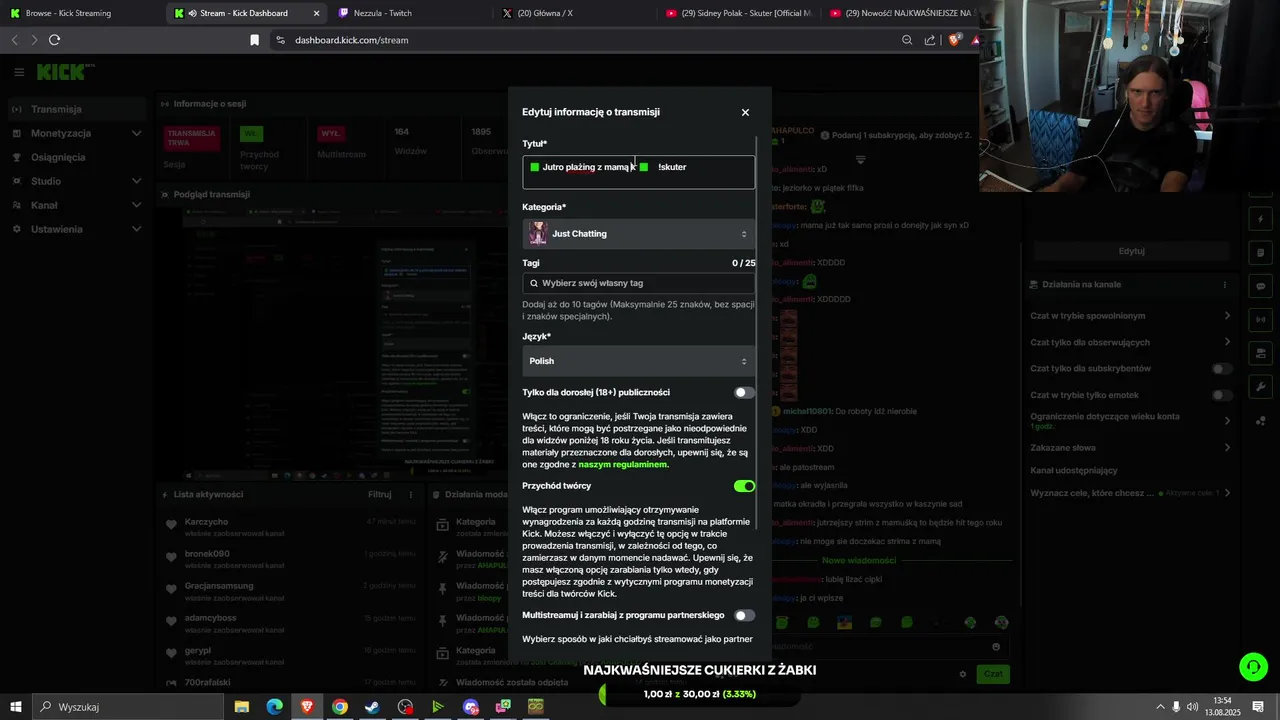Click the Edytuj button in the right panel
The image size is (1280, 720).
(1131, 251)
